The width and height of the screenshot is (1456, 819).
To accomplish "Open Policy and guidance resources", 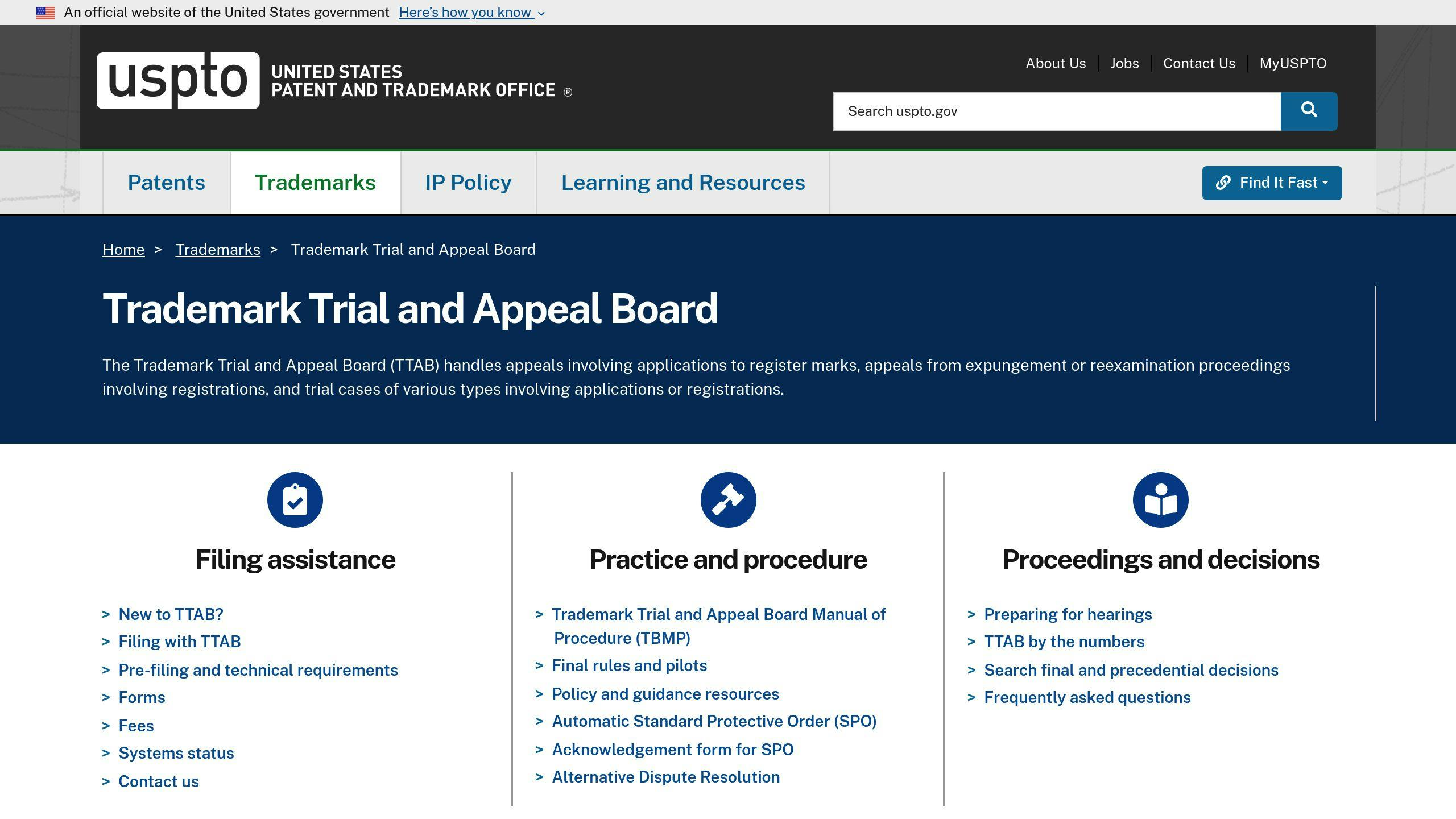I will click(x=665, y=694).
